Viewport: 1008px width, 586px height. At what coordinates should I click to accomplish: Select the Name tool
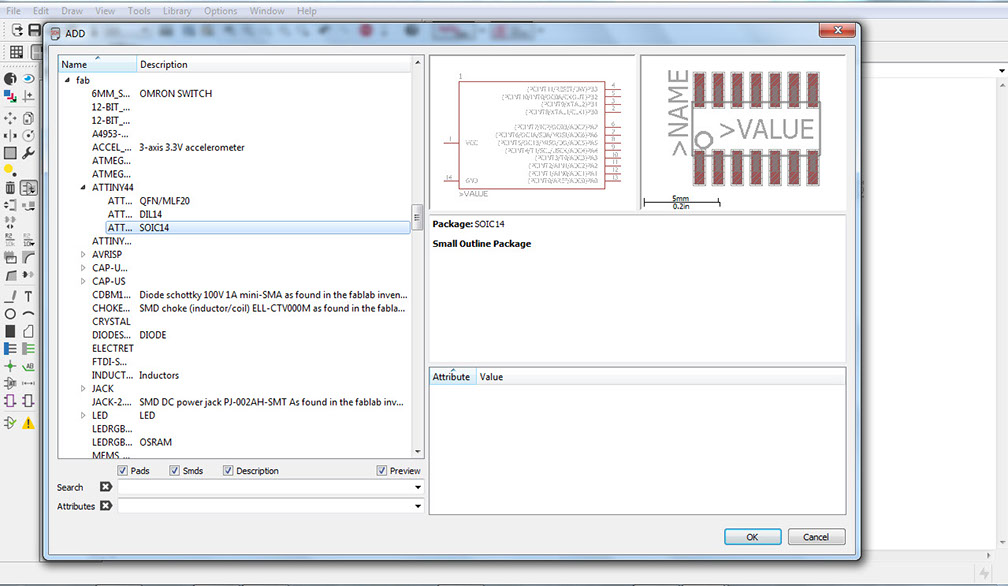point(10,240)
